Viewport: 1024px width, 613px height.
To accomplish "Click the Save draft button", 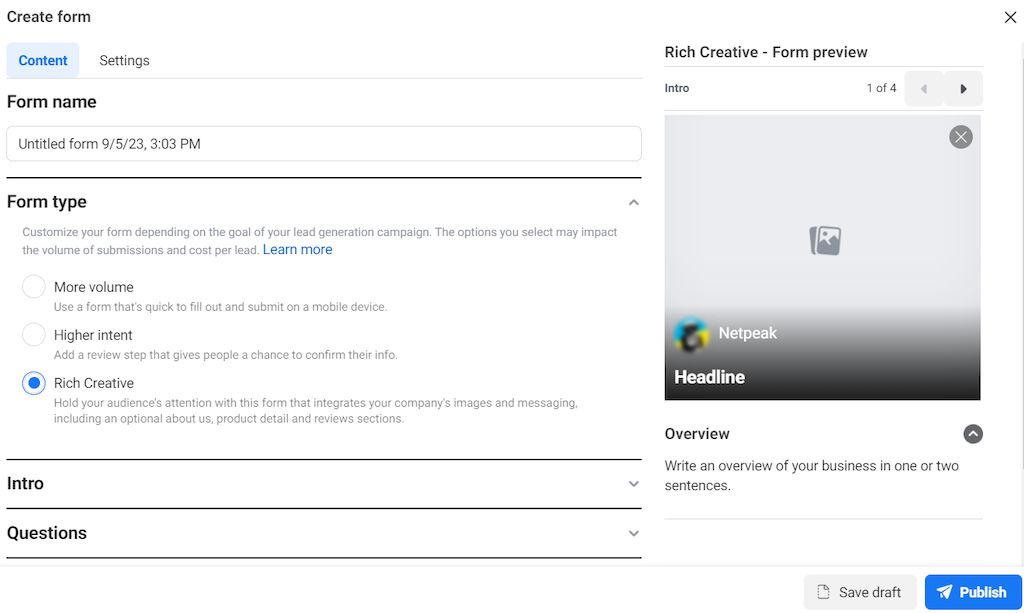I will pos(860,592).
